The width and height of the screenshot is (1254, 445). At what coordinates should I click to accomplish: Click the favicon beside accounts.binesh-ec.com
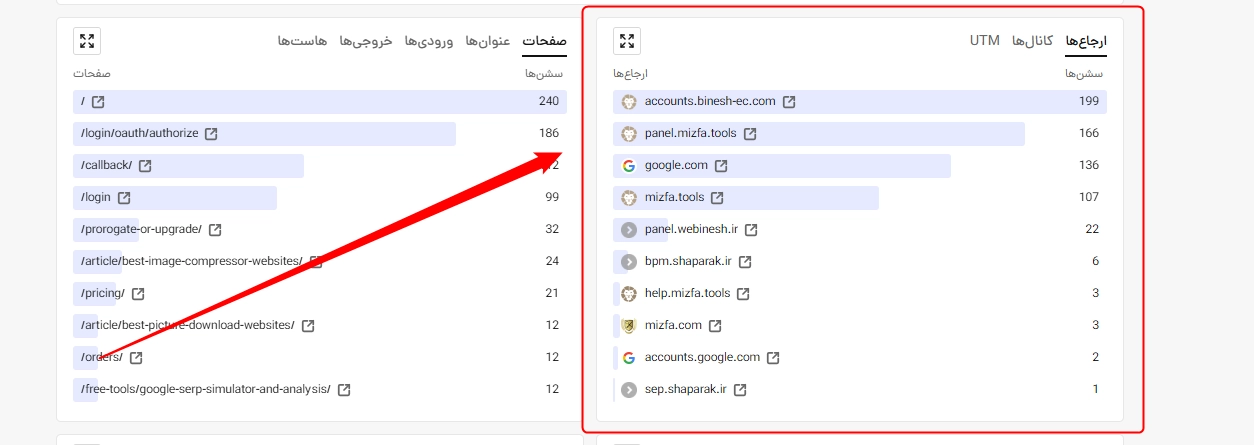coord(629,102)
